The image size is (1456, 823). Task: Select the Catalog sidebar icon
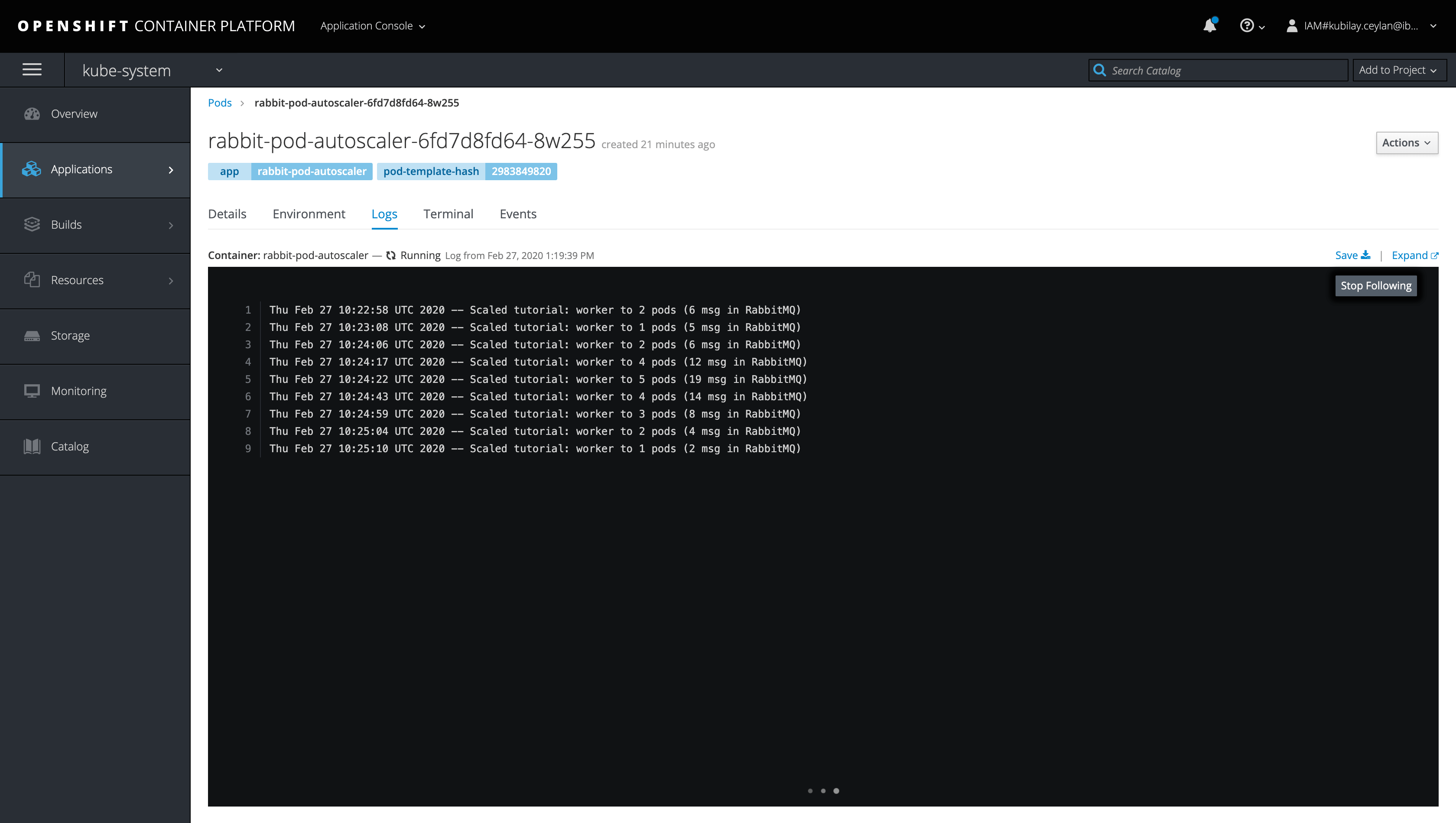click(x=32, y=446)
